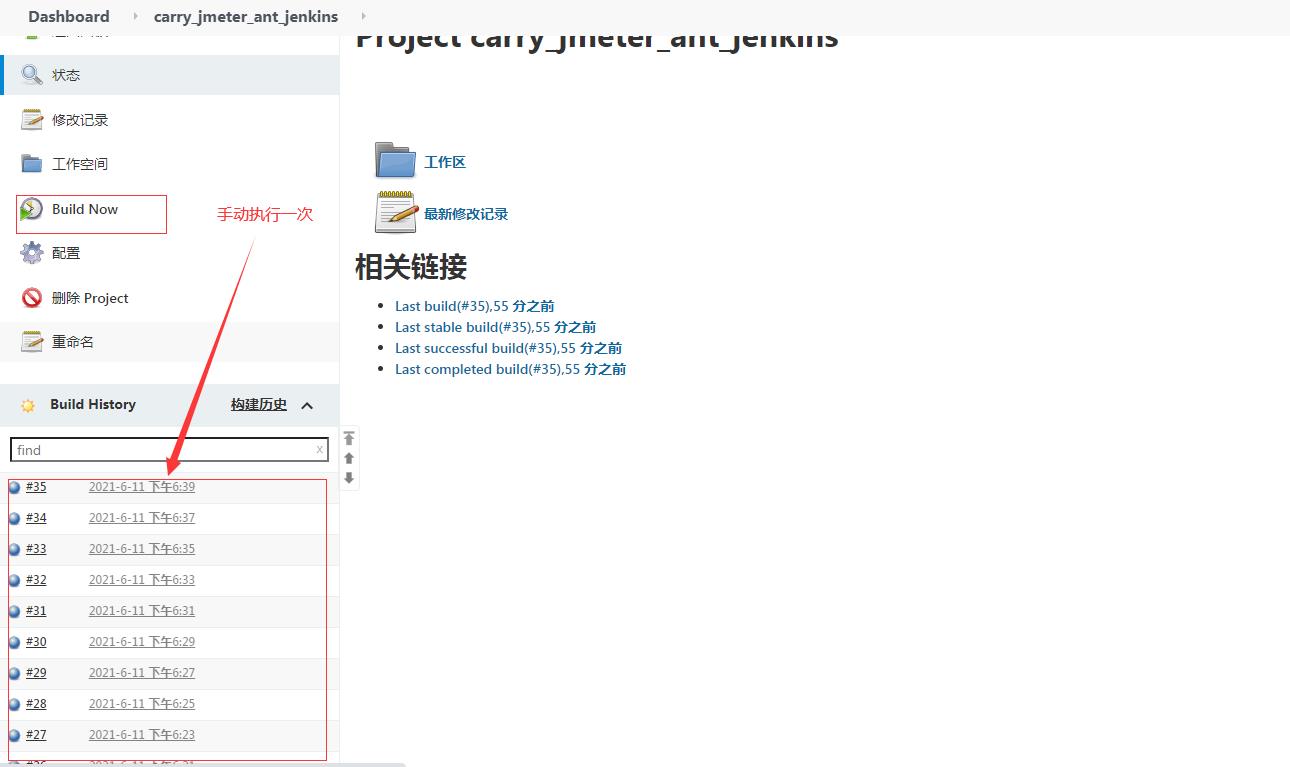Clear the find box using x

(x=320, y=450)
